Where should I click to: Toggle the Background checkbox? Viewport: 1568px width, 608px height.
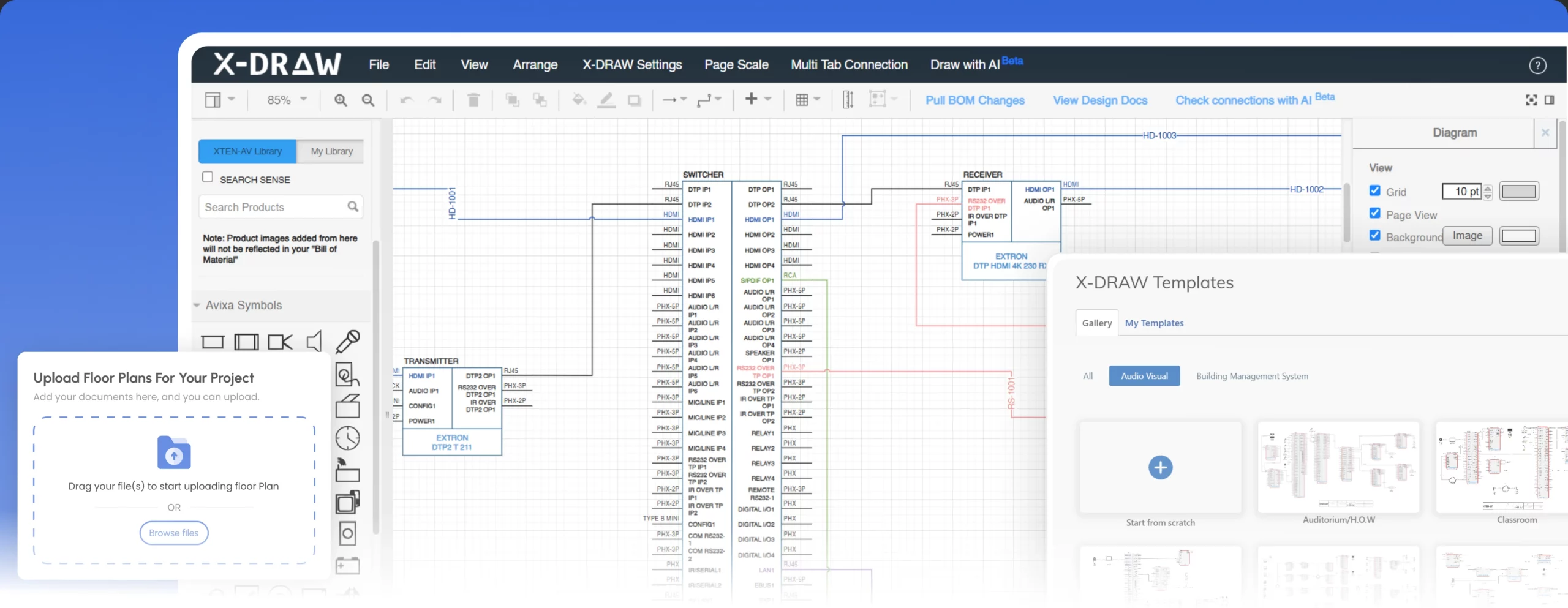click(x=1375, y=235)
